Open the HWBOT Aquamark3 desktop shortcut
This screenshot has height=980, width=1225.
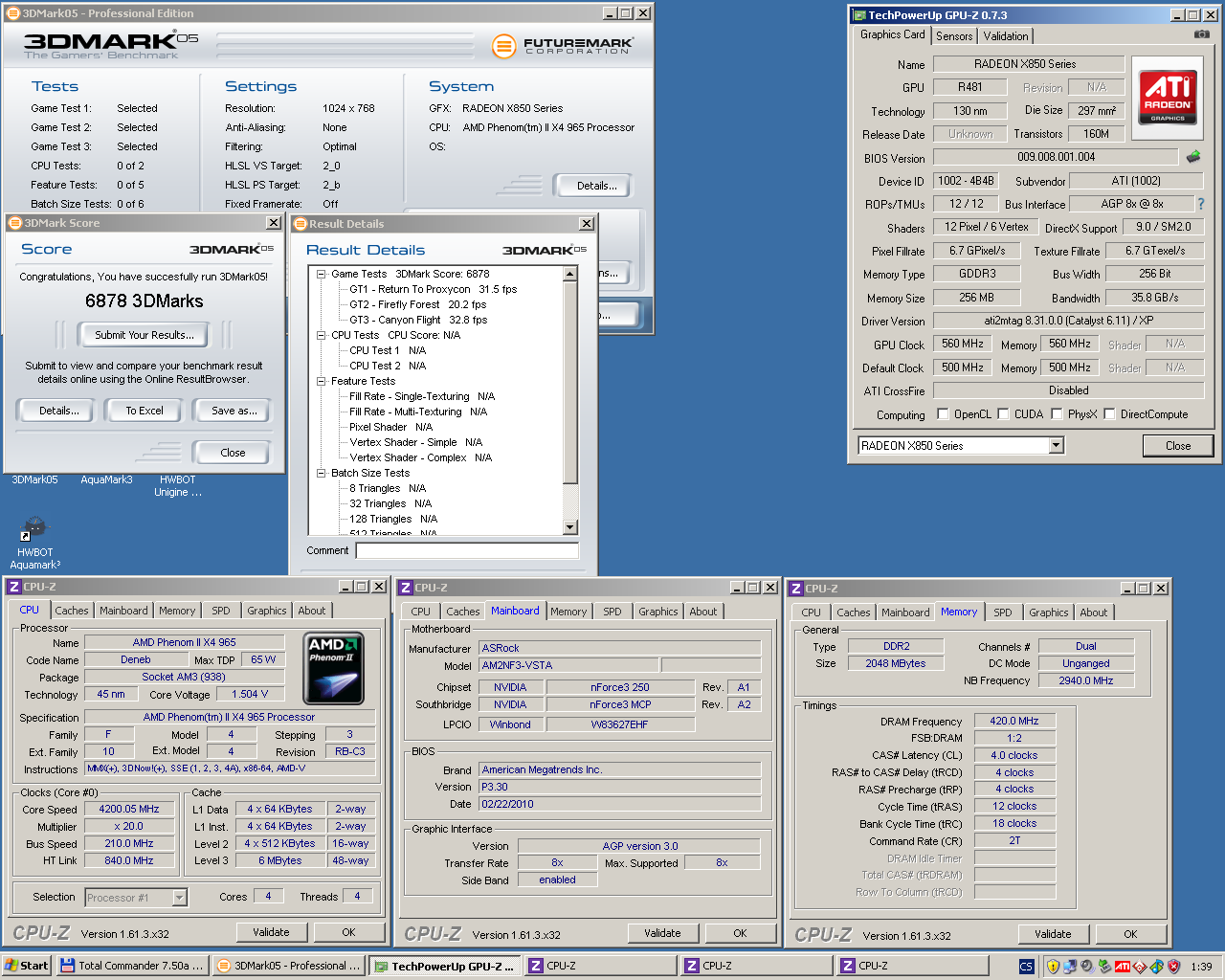coord(35,543)
